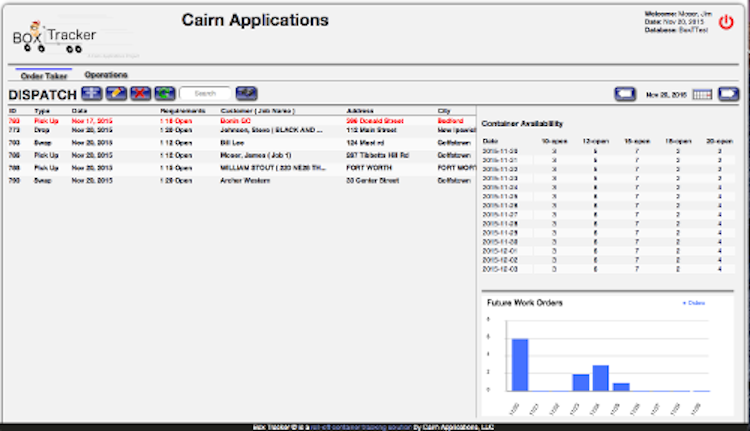Switch to the Order Taker tab

point(44,76)
